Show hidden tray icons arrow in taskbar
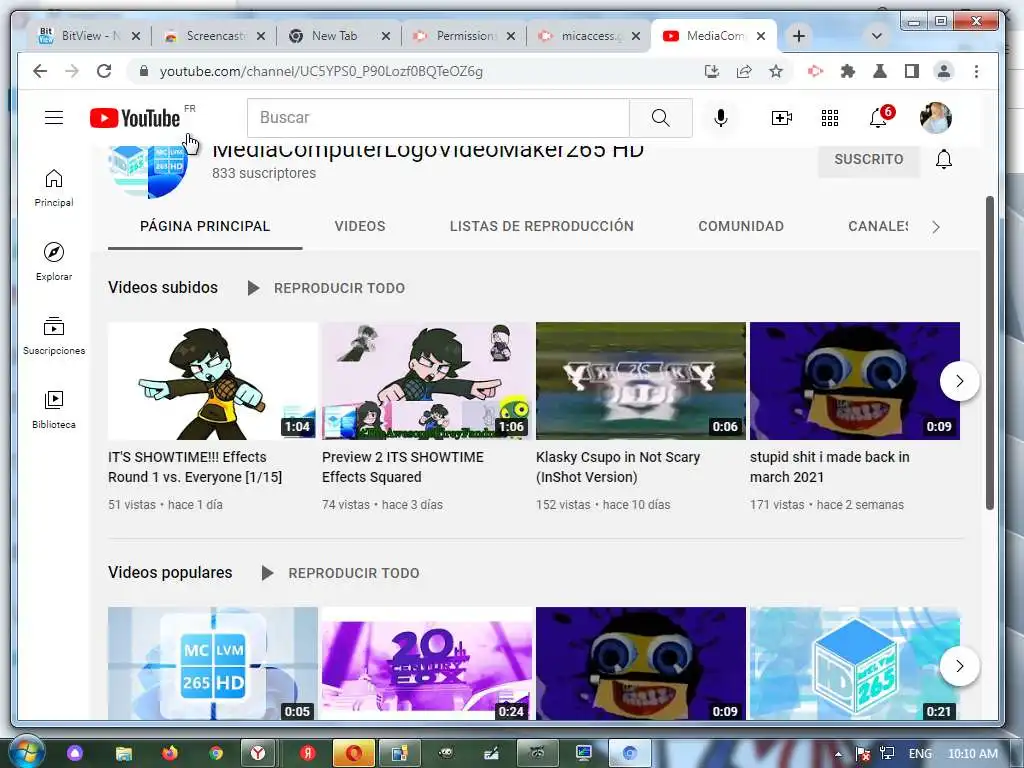 point(839,754)
